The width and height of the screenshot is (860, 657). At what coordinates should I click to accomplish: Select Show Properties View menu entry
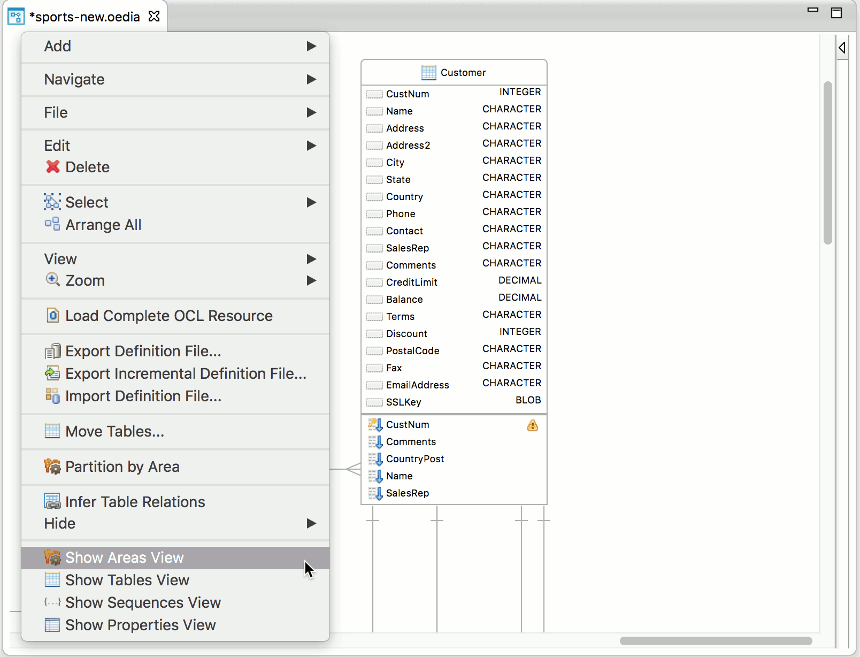click(140, 625)
